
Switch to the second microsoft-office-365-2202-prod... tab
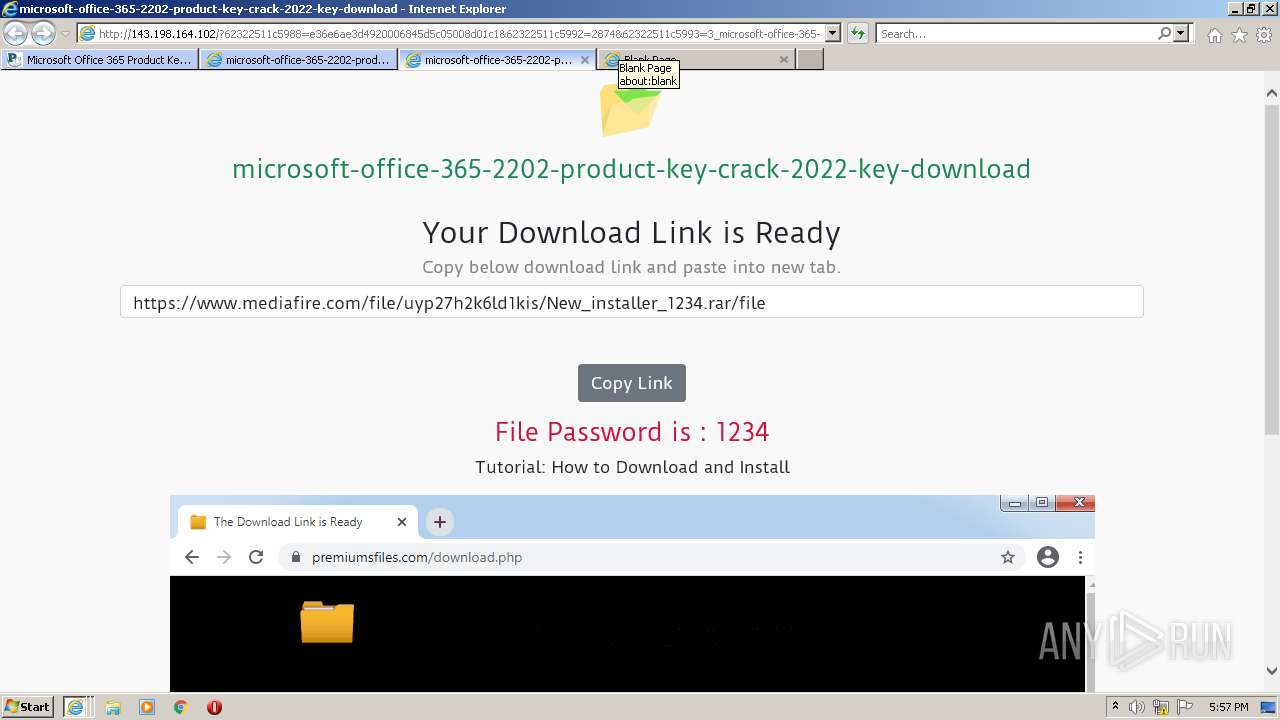pos(298,60)
